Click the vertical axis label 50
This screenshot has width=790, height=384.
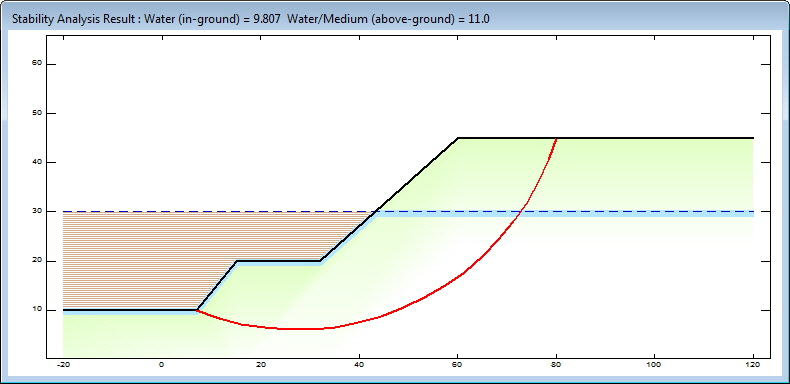point(36,113)
